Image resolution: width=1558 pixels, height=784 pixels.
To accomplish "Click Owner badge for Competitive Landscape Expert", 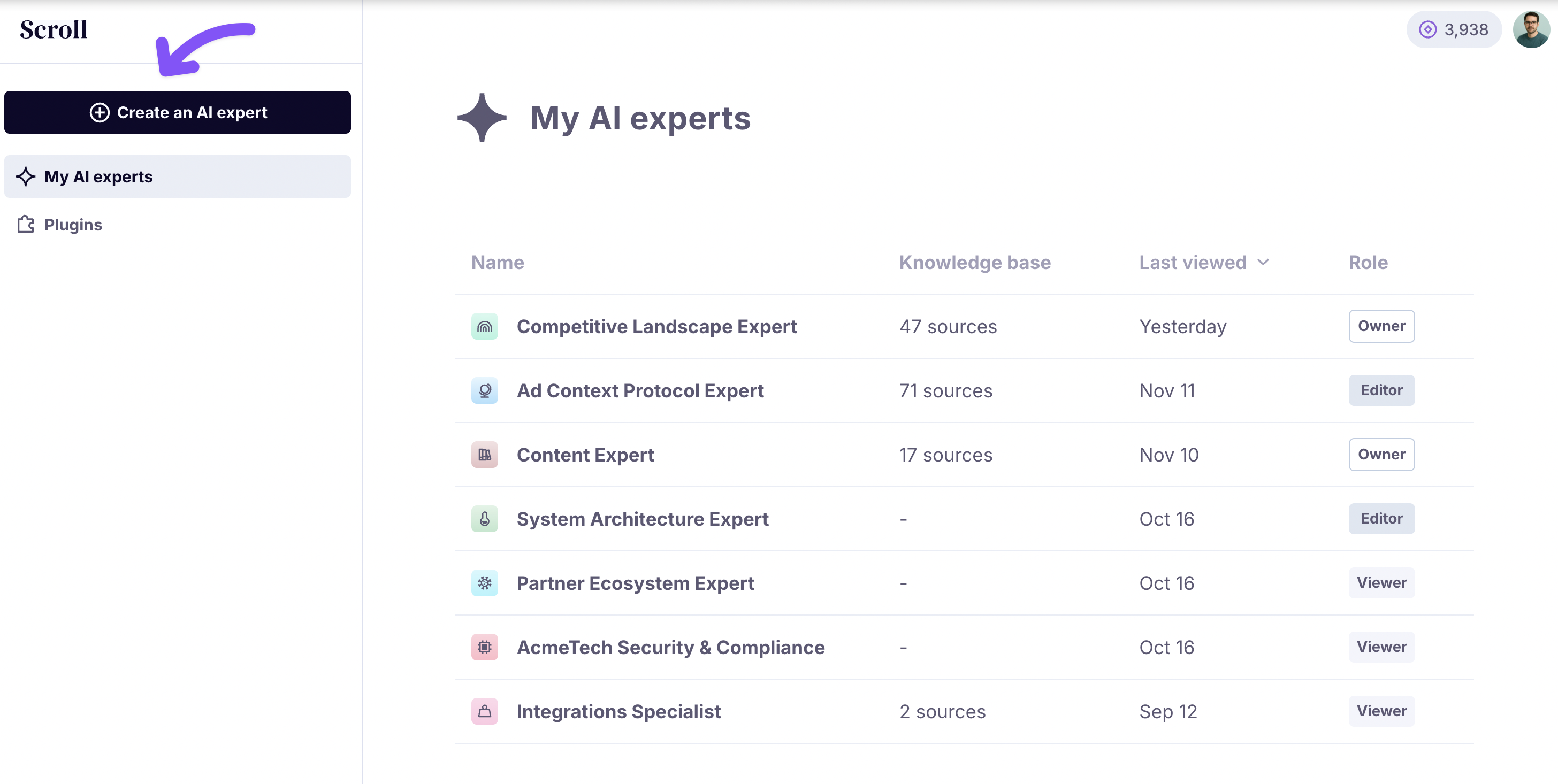I will coord(1381,326).
